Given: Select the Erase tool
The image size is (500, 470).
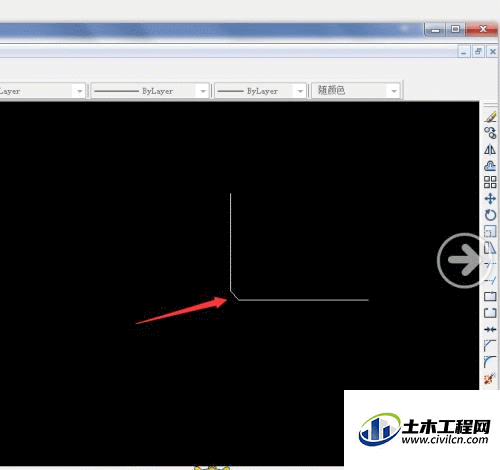Looking at the screenshot, I should 490,117.
